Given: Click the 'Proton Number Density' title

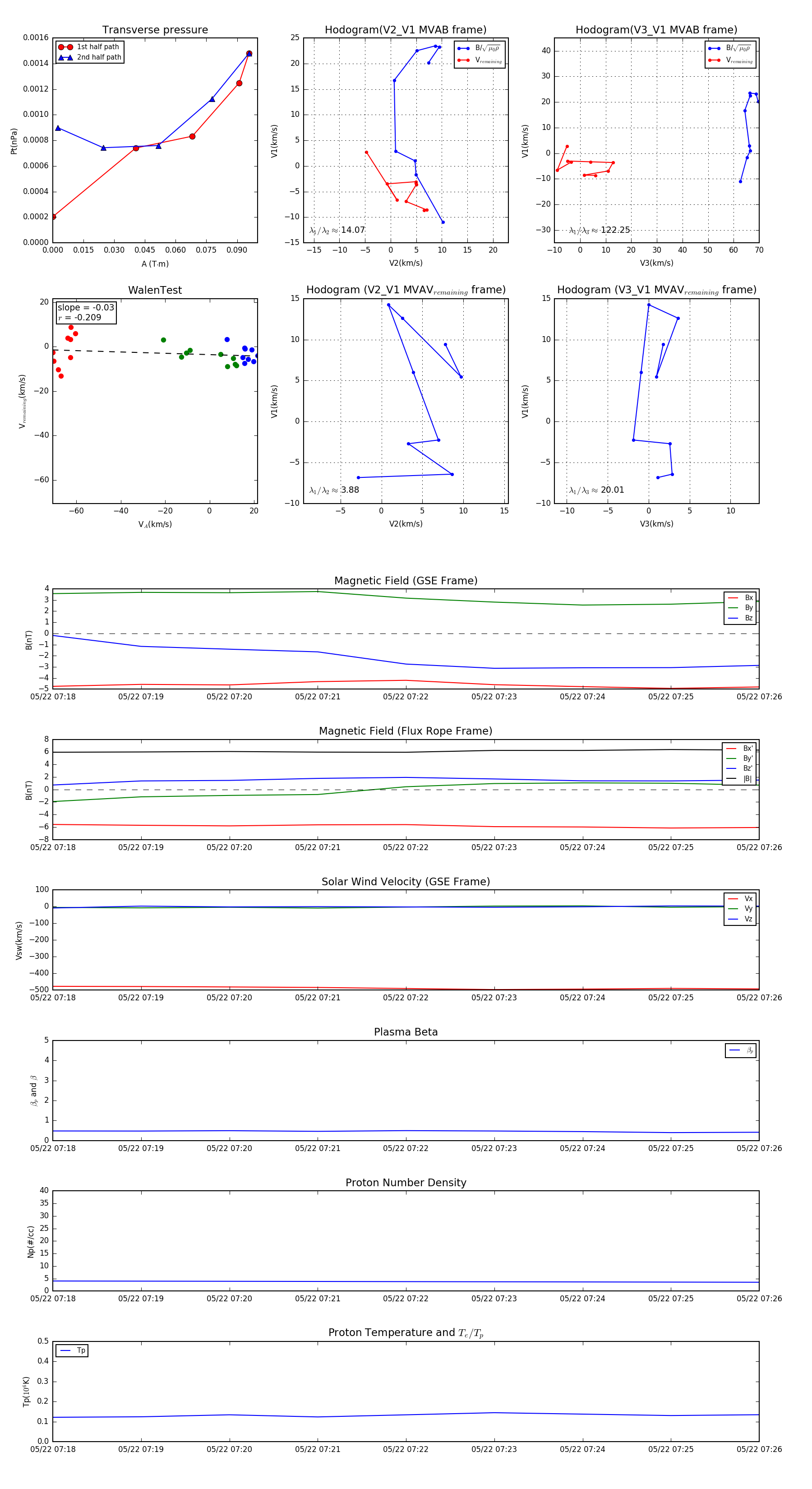Looking at the screenshot, I should [x=406, y=1183].
